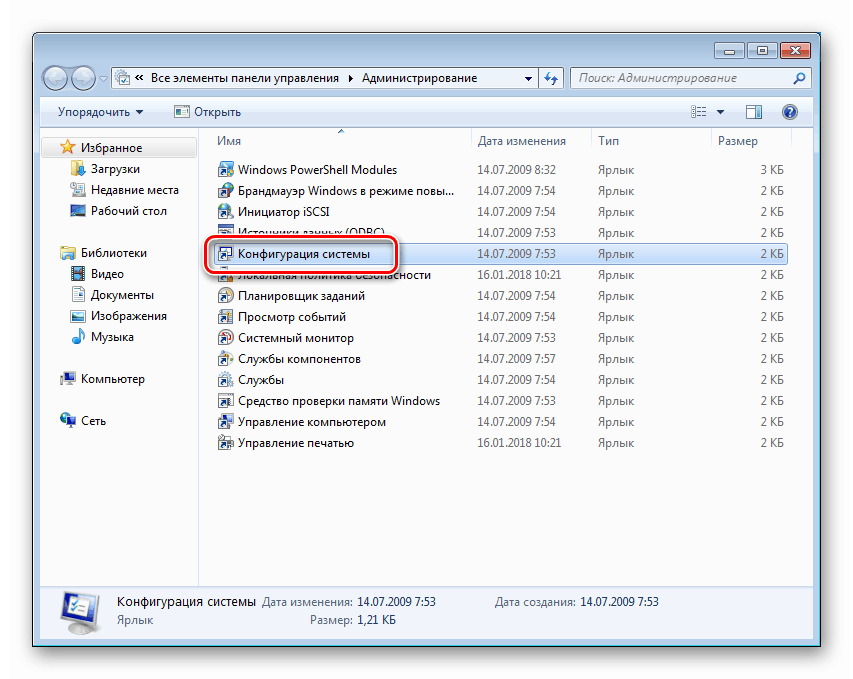Screen dimensions: 853x679
Task: Select the Управление печатью icon
Action: [x=225, y=443]
